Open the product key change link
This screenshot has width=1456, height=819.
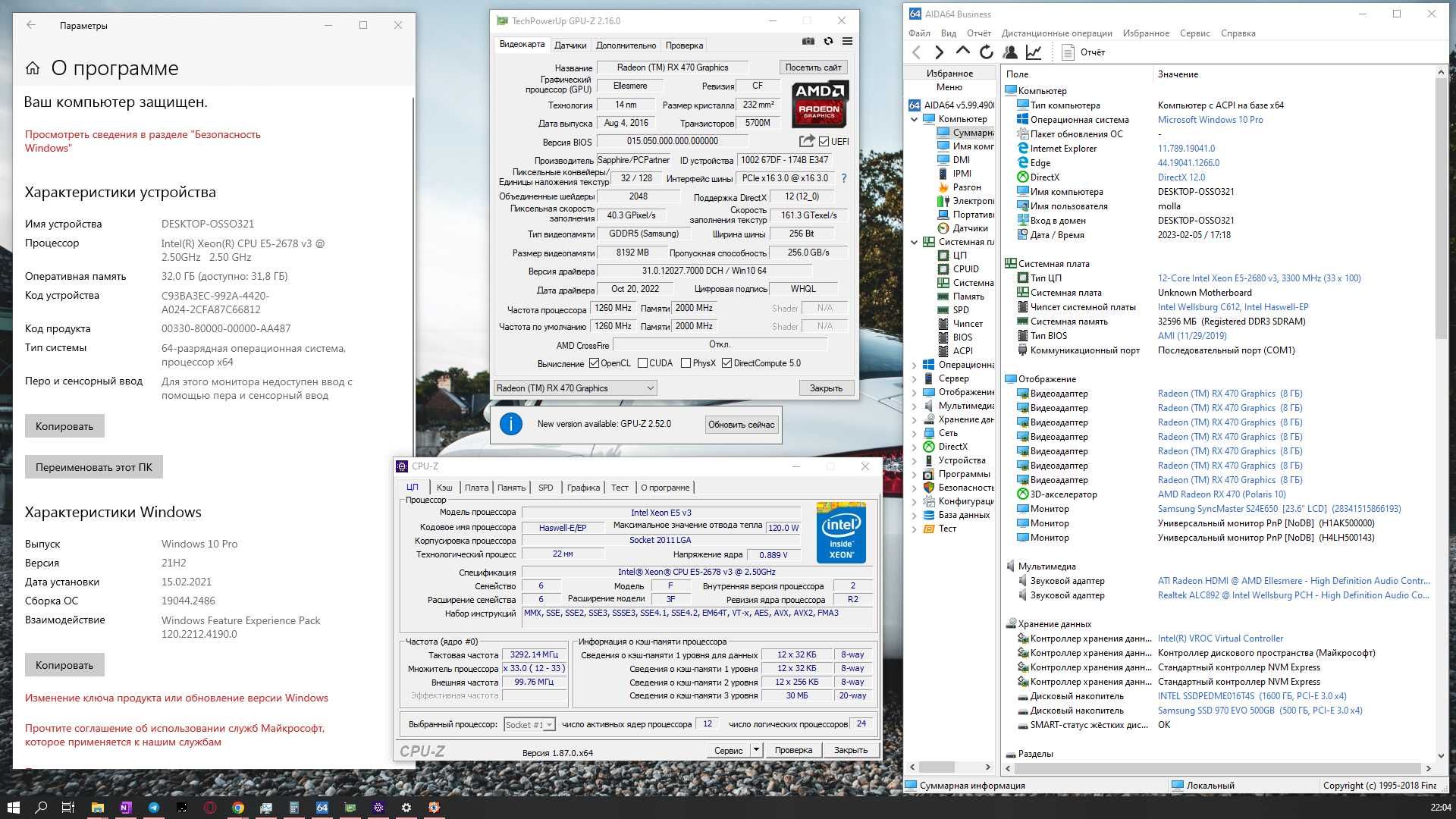coord(177,698)
